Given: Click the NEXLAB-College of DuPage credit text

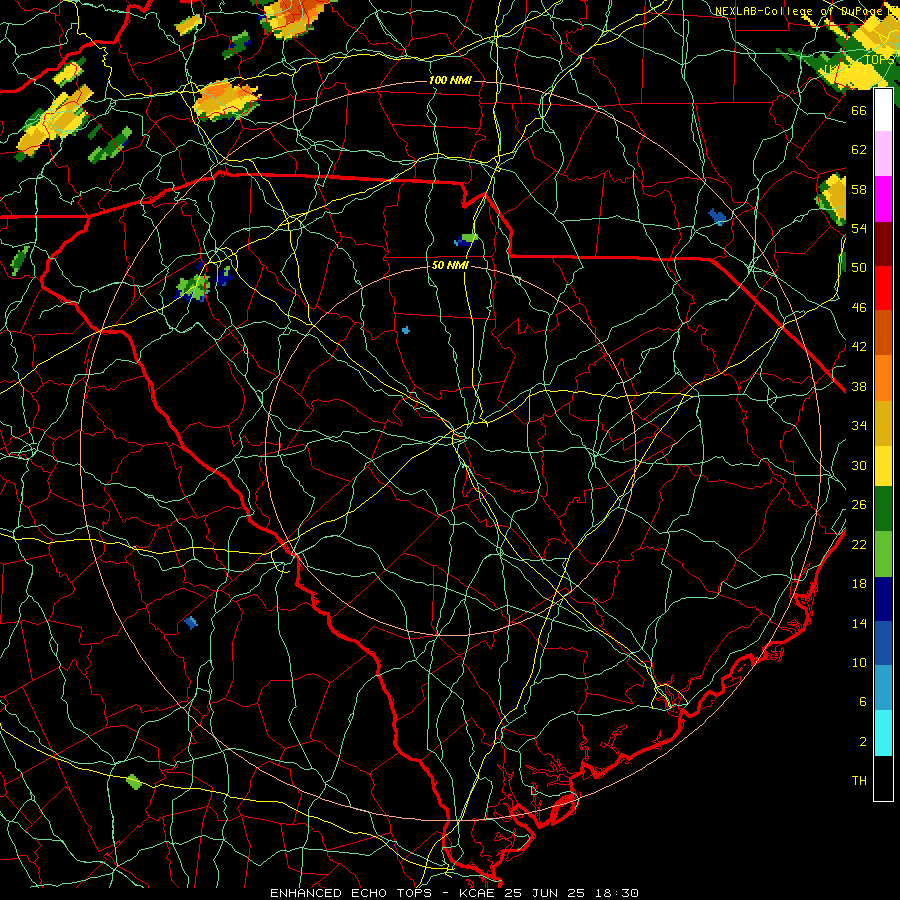Looking at the screenshot, I should 801,11.
